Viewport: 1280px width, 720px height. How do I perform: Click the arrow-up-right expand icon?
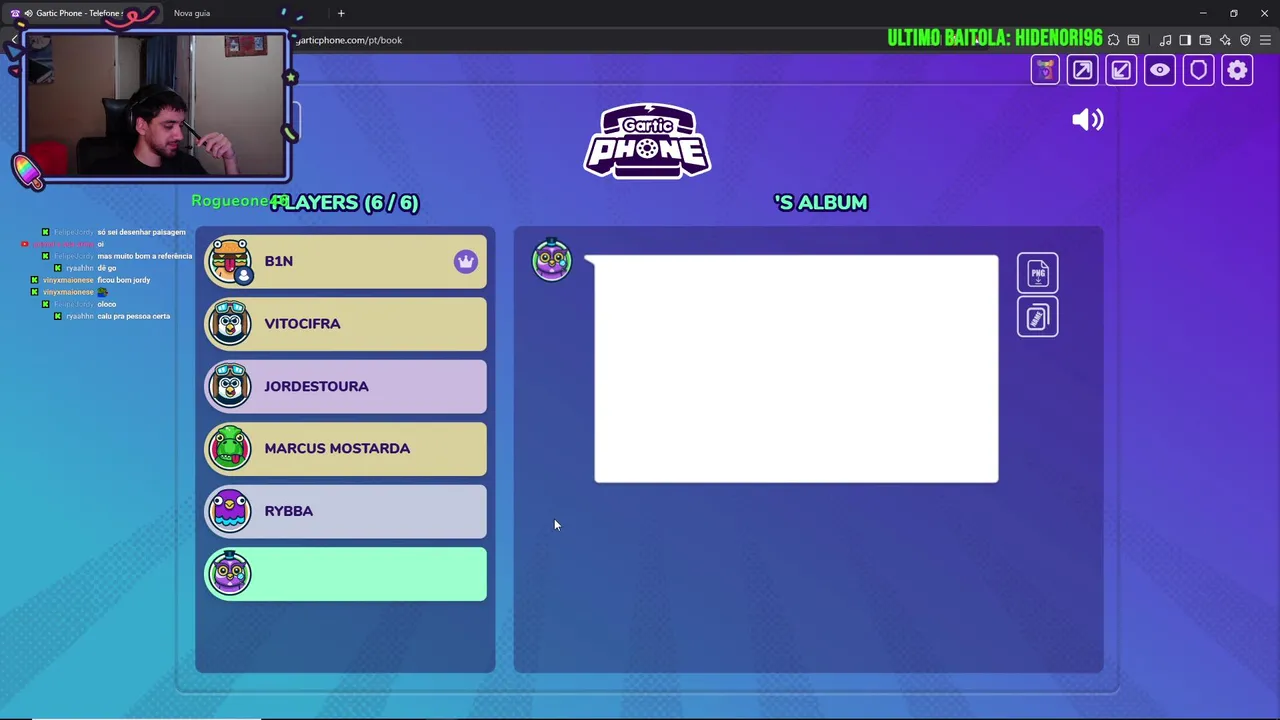click(1083, 70)
